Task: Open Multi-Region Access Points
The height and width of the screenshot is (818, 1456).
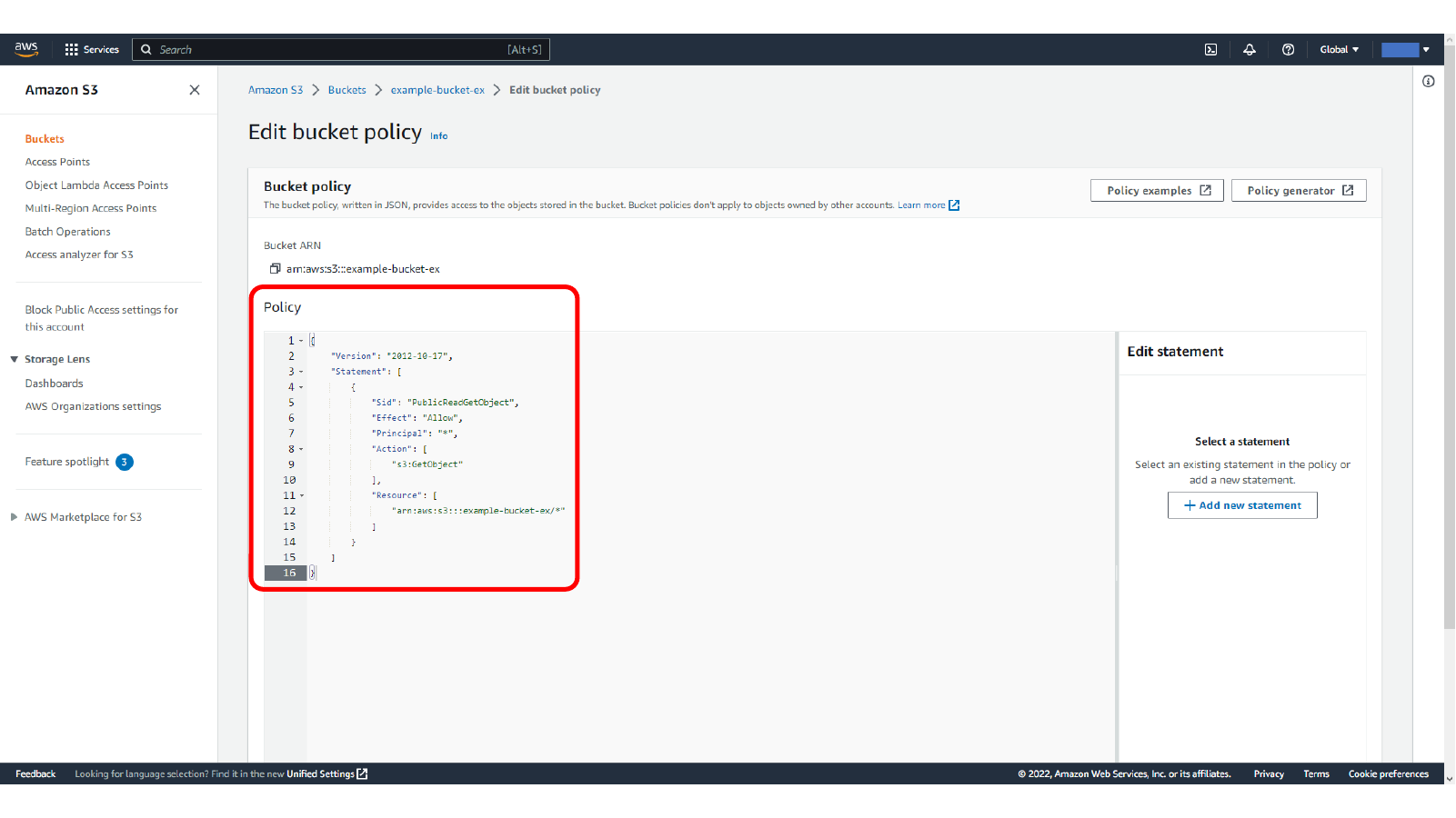Action: [91, 208]
